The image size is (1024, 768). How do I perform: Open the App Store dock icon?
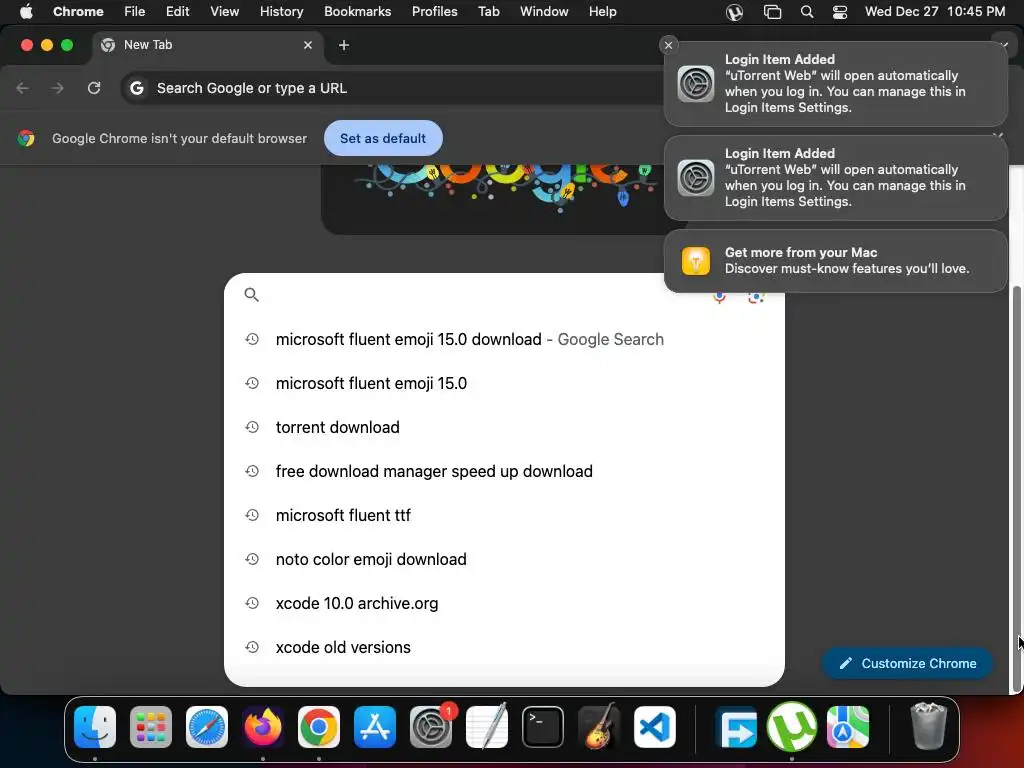pos(375,727)
